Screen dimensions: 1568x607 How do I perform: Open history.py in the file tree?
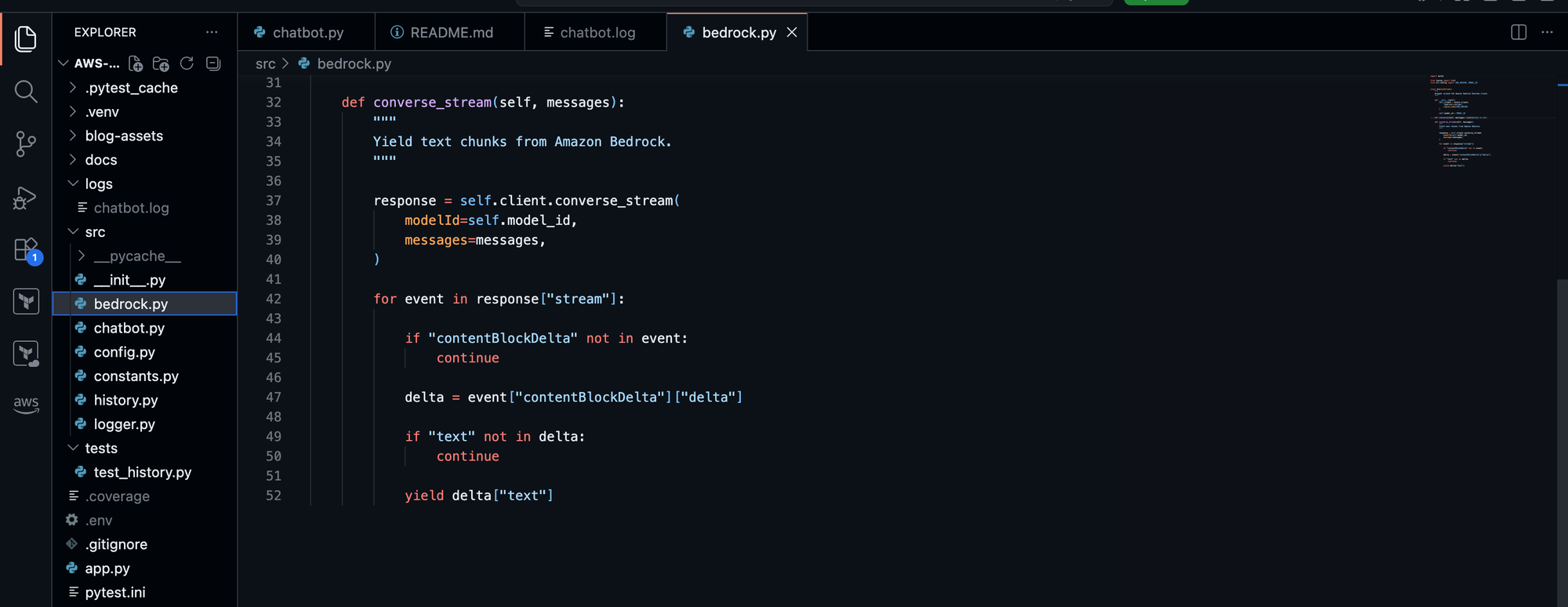pos(145,400)
